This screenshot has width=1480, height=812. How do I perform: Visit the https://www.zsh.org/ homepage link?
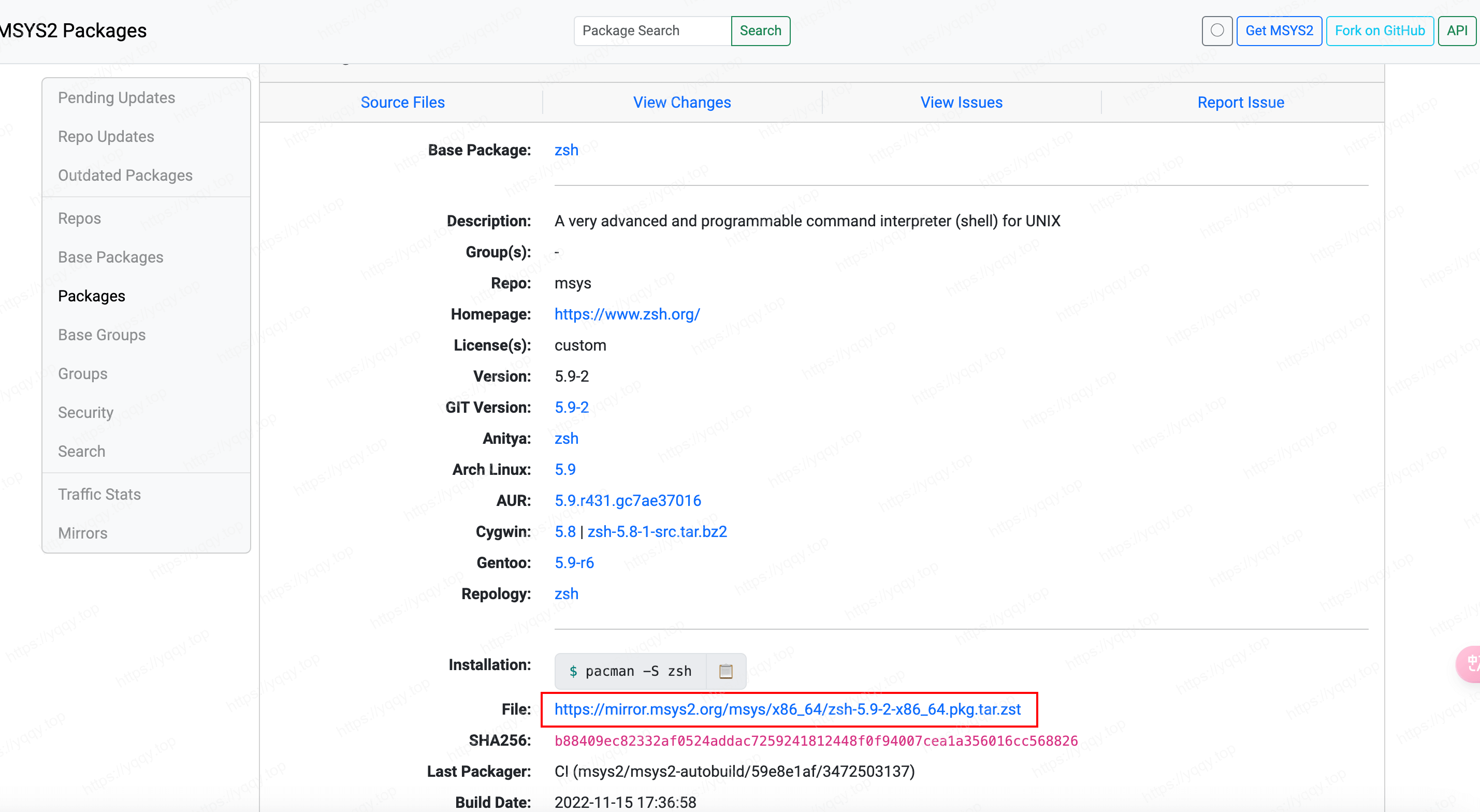(x=627, y=314)
